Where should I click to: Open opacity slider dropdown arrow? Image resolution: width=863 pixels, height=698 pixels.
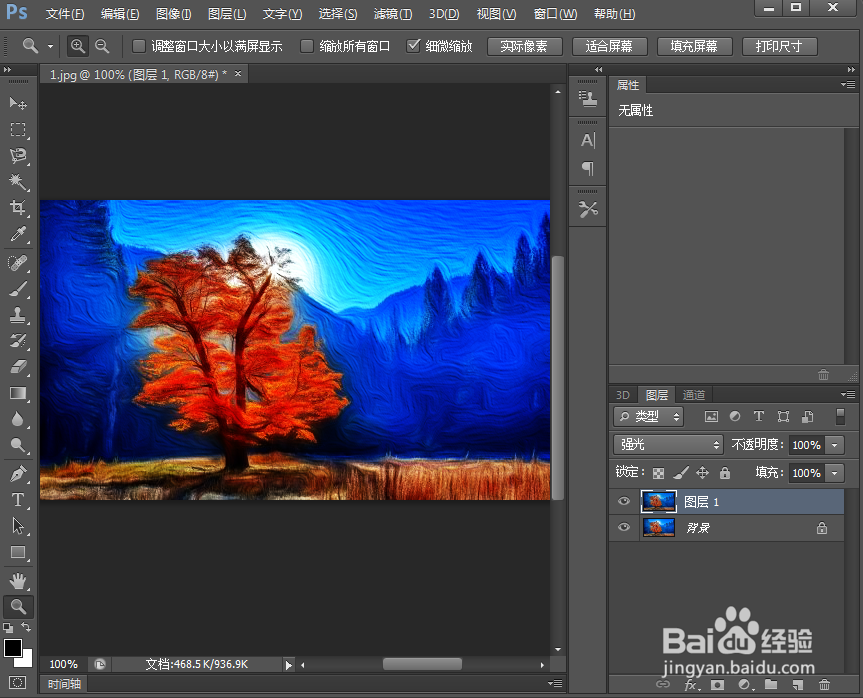(x=835, y=444)
